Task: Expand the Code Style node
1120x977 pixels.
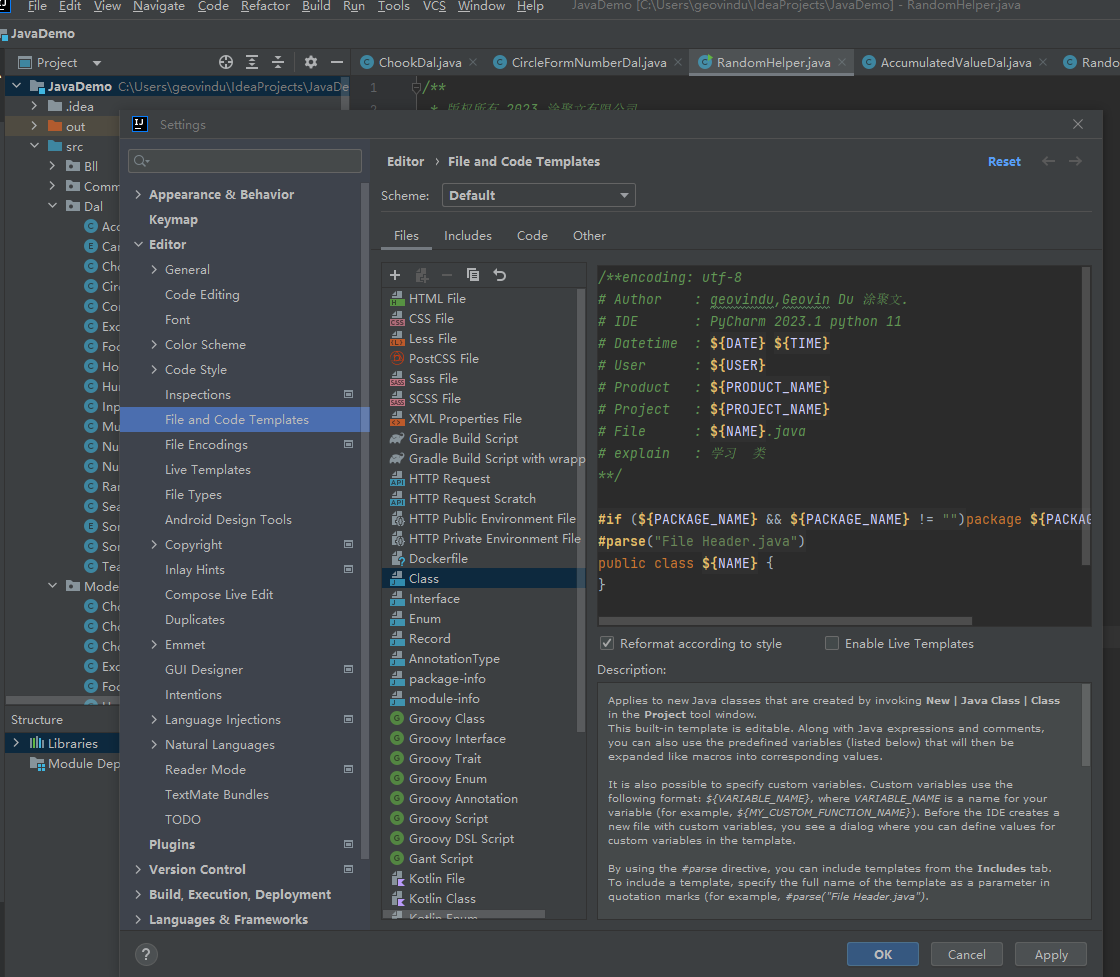Action: (154, 370)
